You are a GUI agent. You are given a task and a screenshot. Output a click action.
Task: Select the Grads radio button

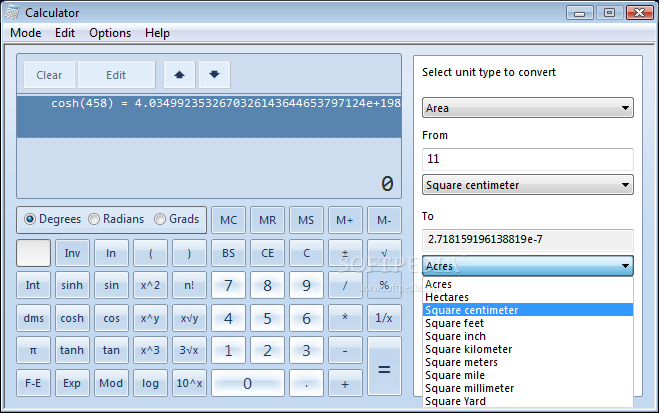(x=160, y=219)
